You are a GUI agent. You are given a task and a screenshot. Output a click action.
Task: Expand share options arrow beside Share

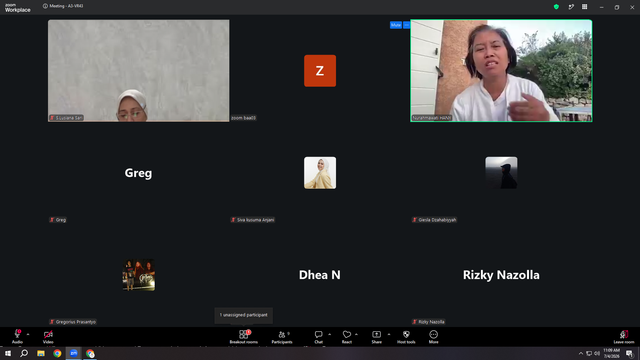389,334
